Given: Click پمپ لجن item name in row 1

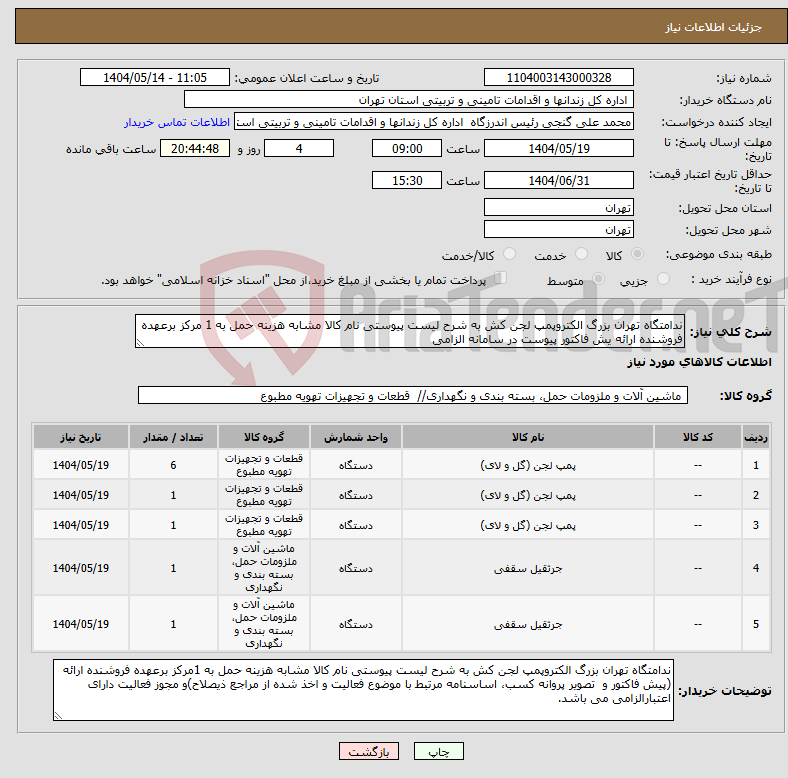Looking at the screenshot, I should 528,465.
